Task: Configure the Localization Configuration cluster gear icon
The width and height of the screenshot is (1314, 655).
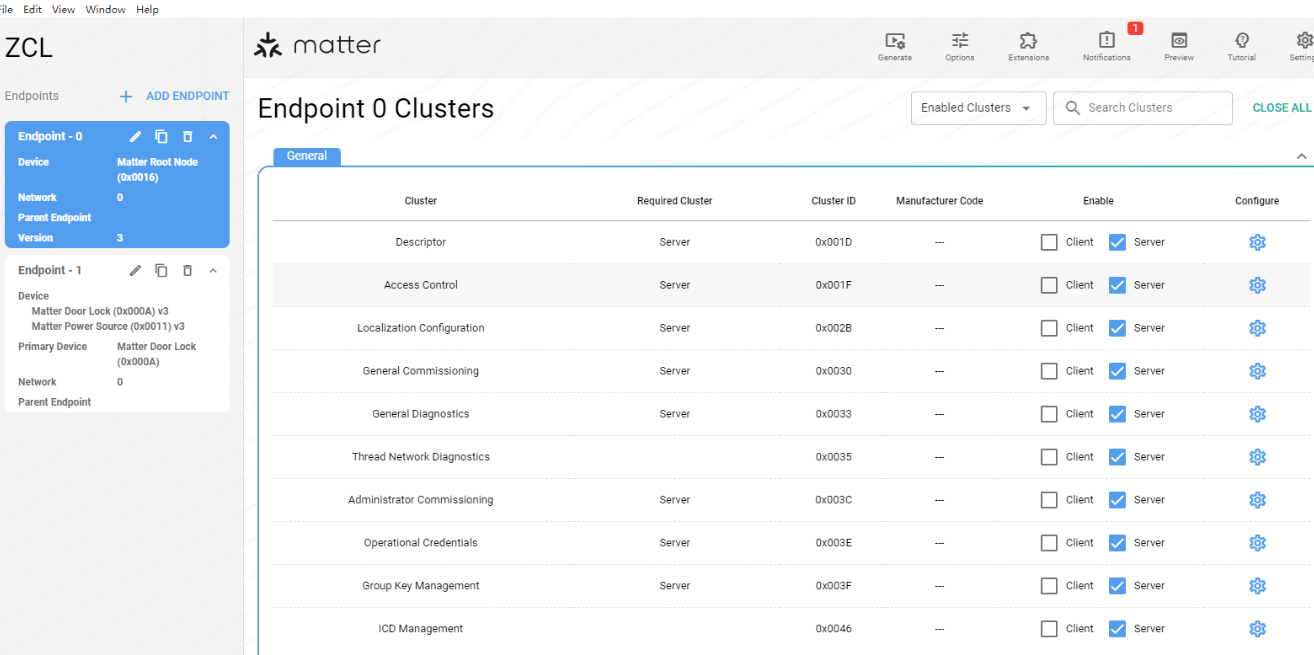Action: click(x=1257, y=328)
